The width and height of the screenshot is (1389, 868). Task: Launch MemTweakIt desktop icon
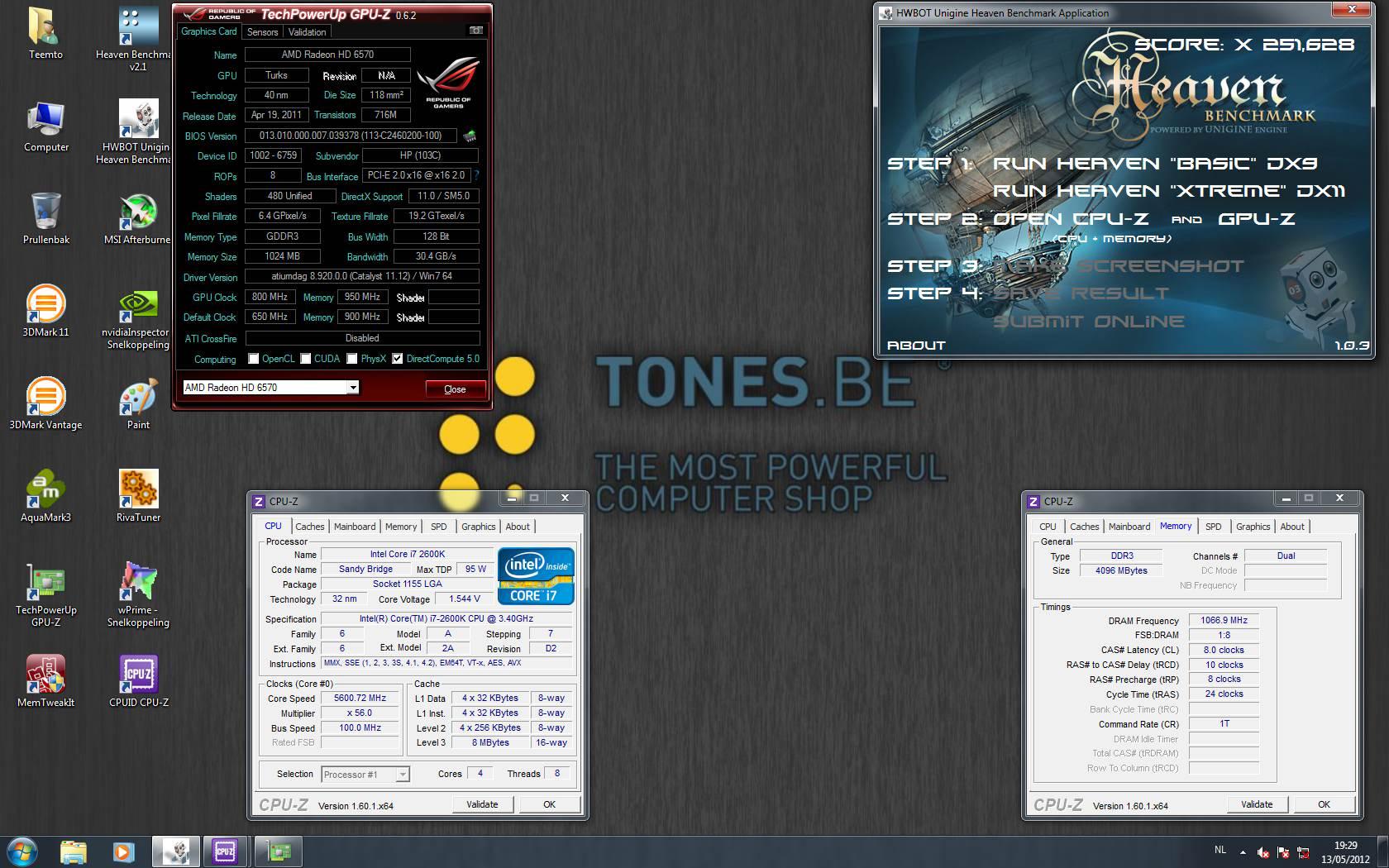pyautogui.click(x=45, y=682)
